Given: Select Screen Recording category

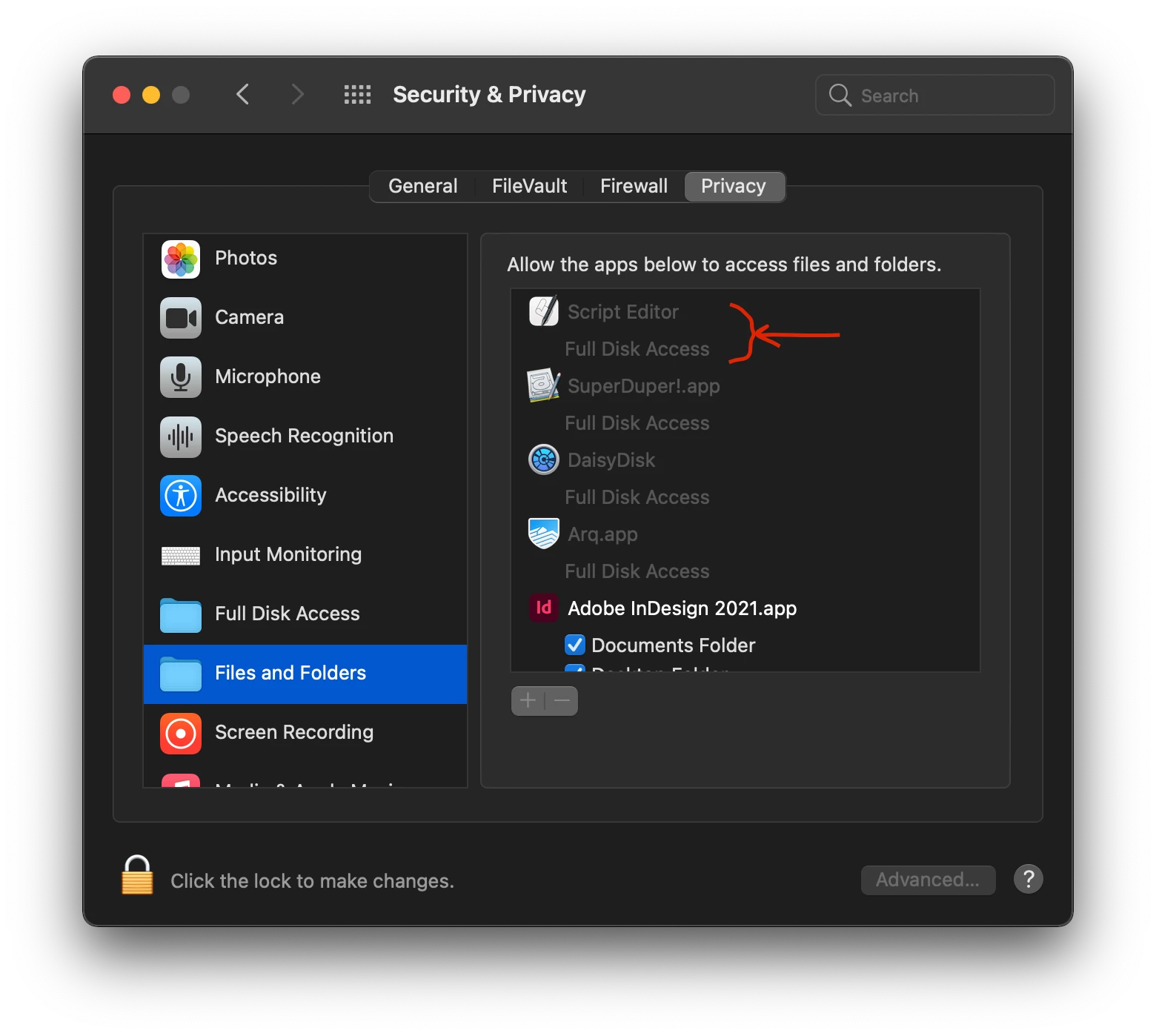Looking at the screenshot, I should coord(305,733).
